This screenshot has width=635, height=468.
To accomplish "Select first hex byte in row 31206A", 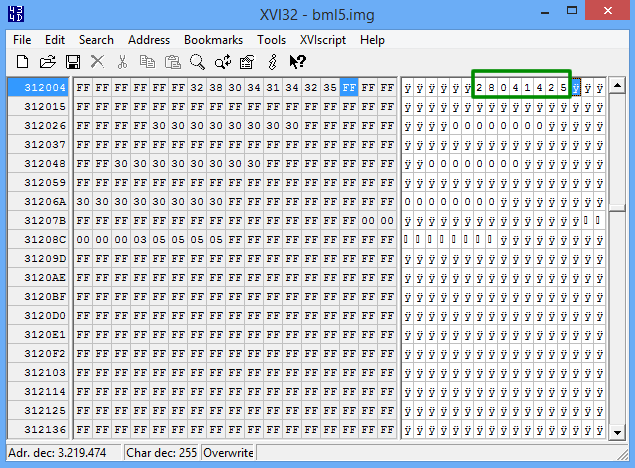I will pyautogui.click(x=83, y=201).
